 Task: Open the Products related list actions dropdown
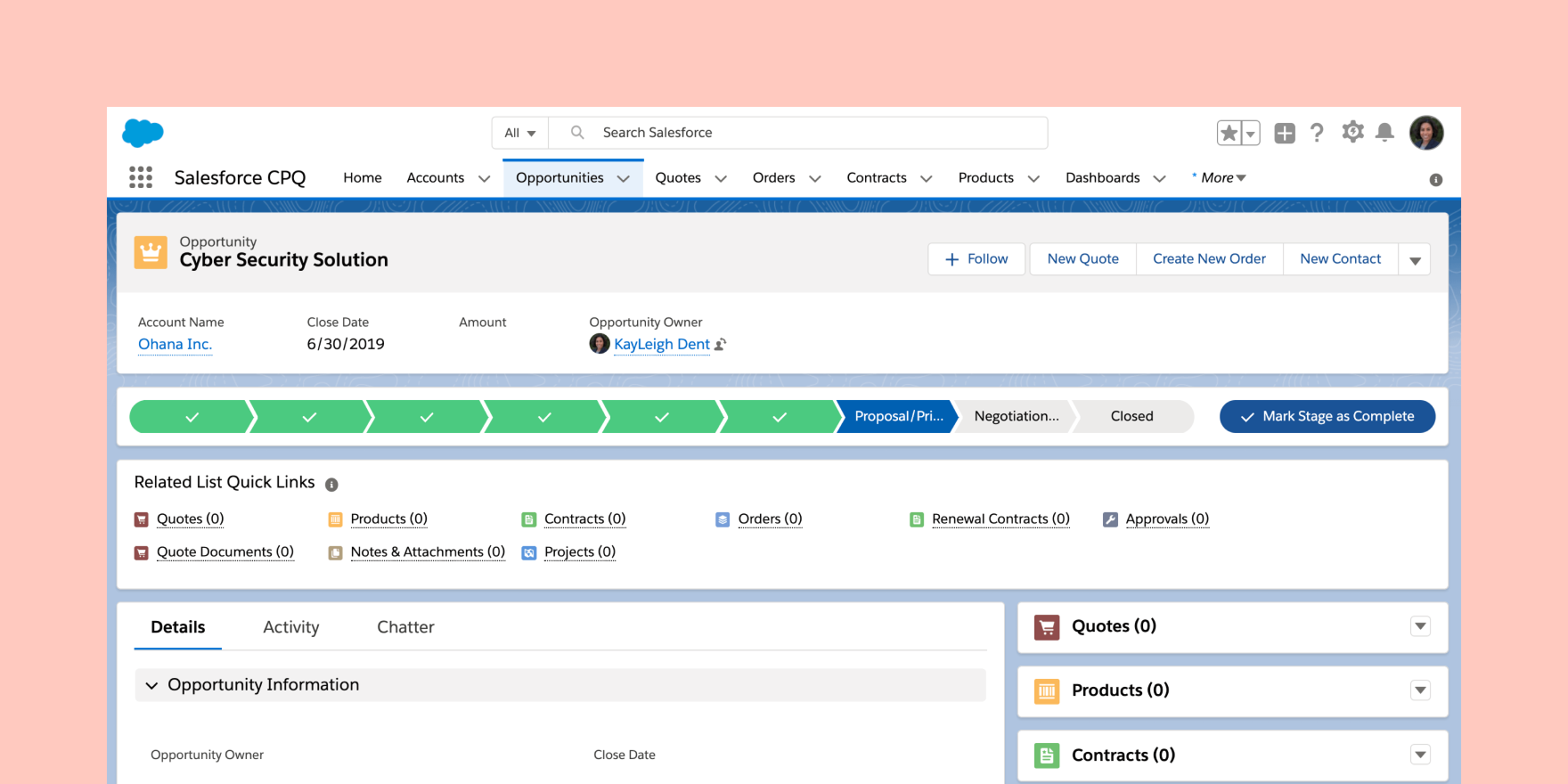pyautogui.click(x=1421, y=690)
